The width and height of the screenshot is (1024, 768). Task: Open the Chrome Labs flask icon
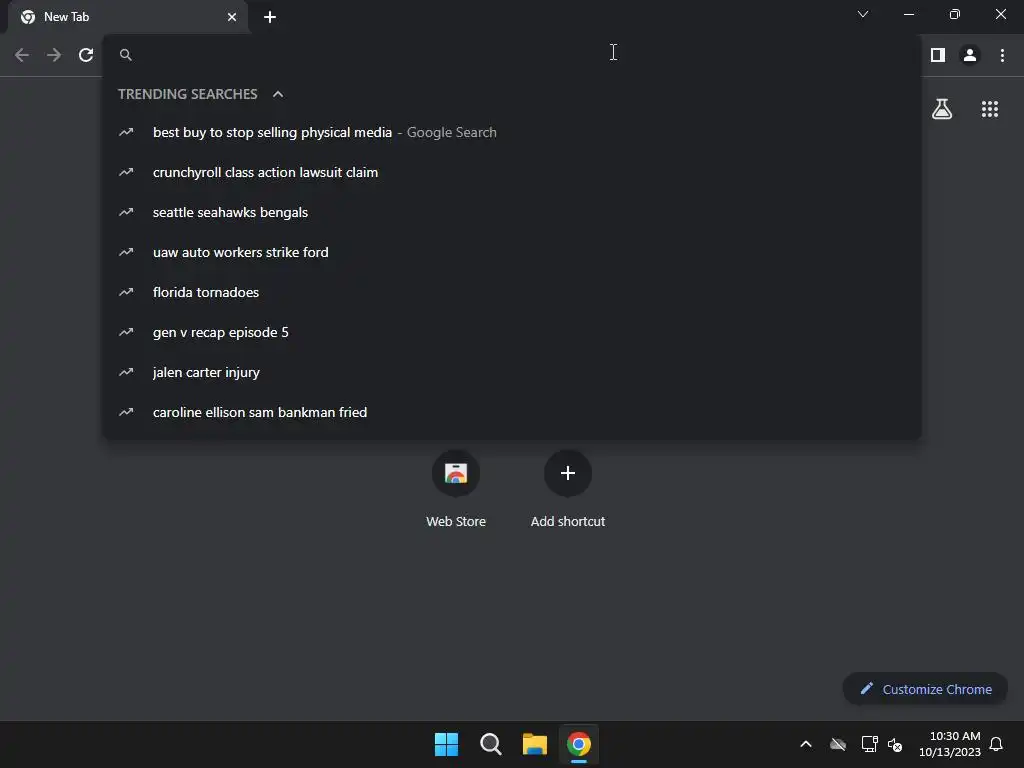coord(942,109)
